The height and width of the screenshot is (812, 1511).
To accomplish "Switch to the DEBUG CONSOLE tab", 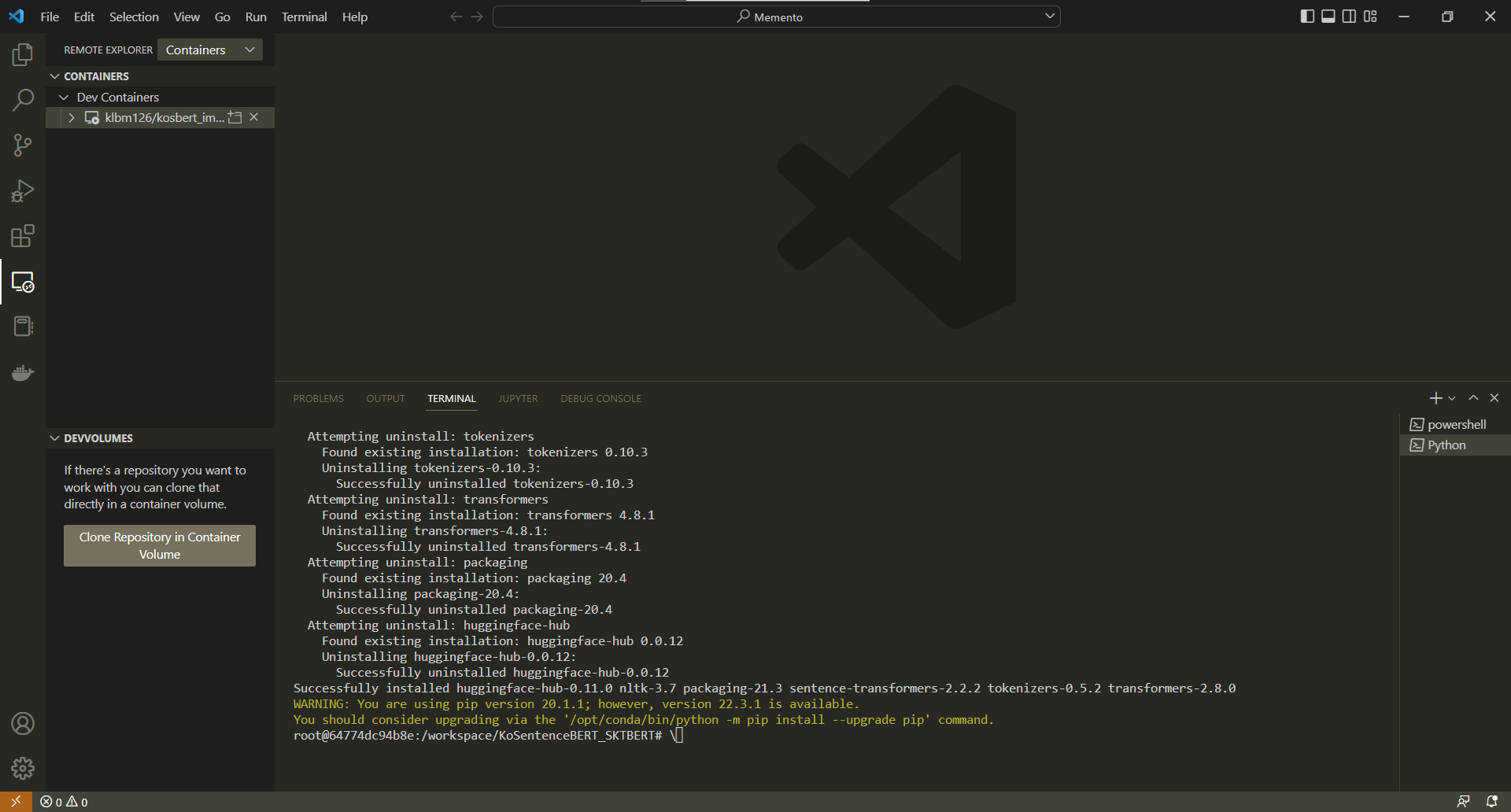I will tap(600, 399).
